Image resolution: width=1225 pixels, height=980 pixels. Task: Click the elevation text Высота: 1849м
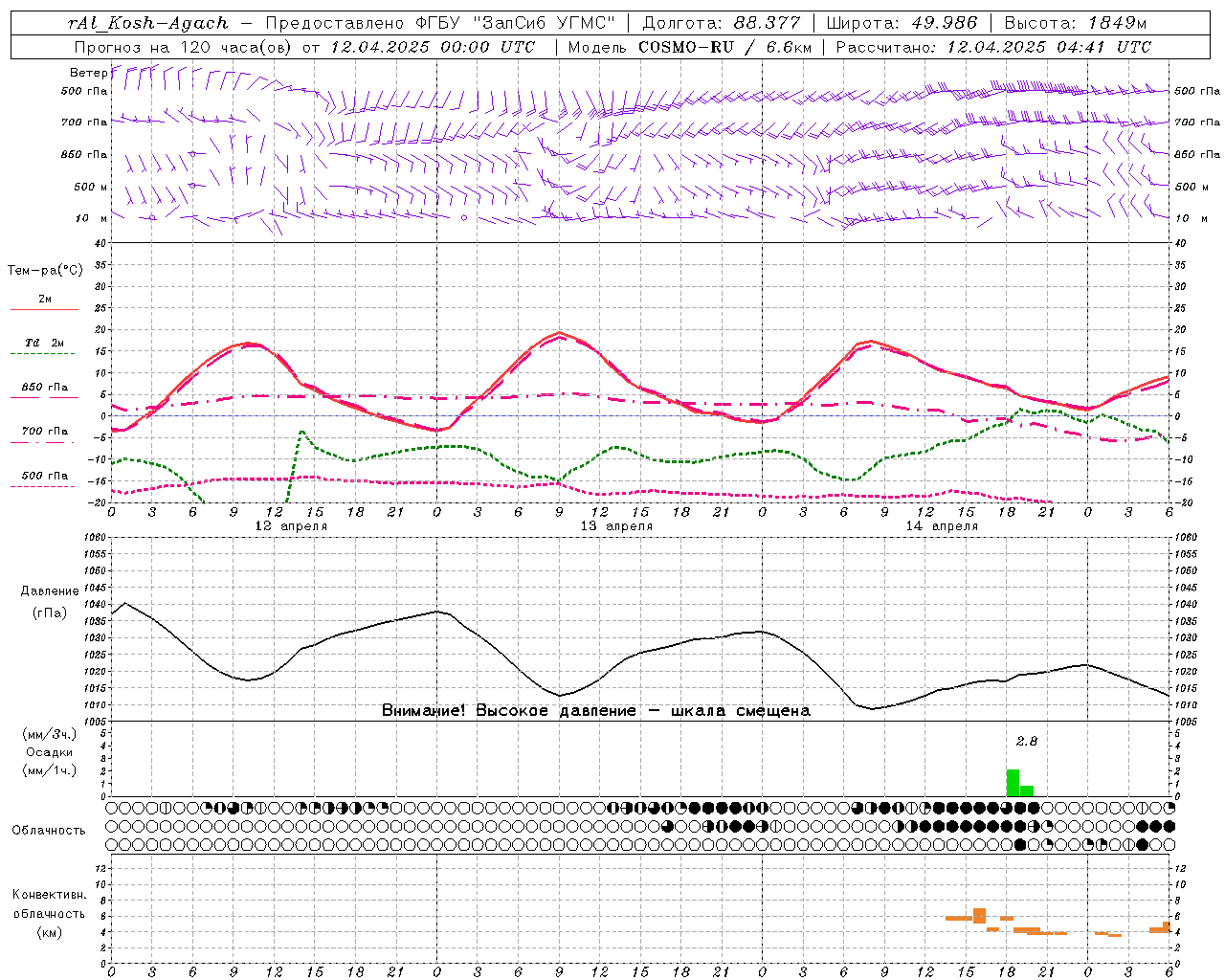(x=1077, y=23)
